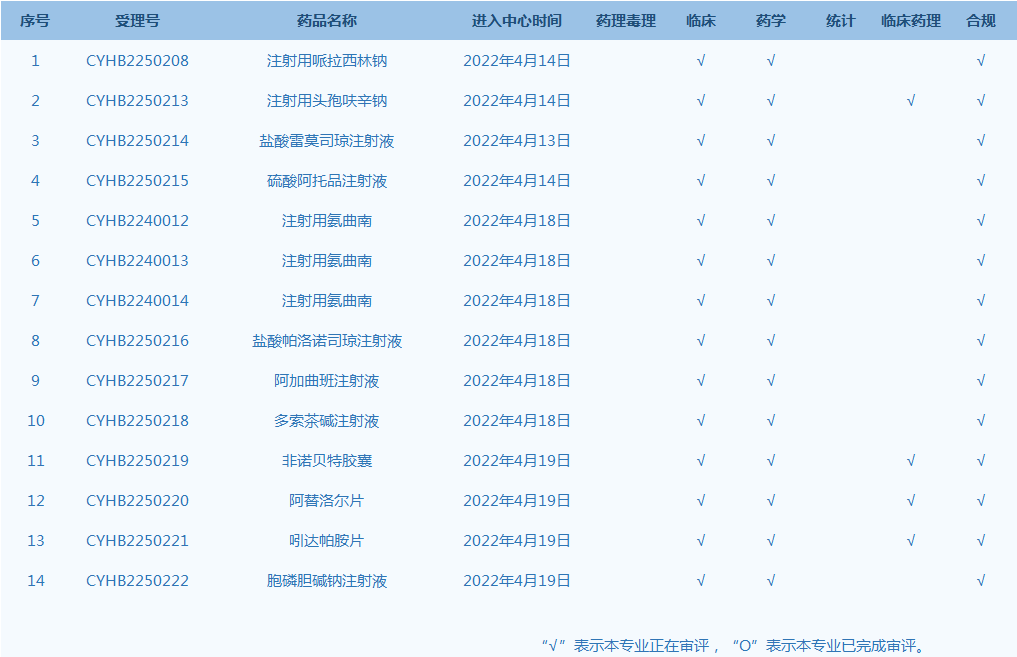The height and width of the screenshot is (657, 1017).
Task: Select acceptance number CYHB2250214
Action: coord(137,141)
